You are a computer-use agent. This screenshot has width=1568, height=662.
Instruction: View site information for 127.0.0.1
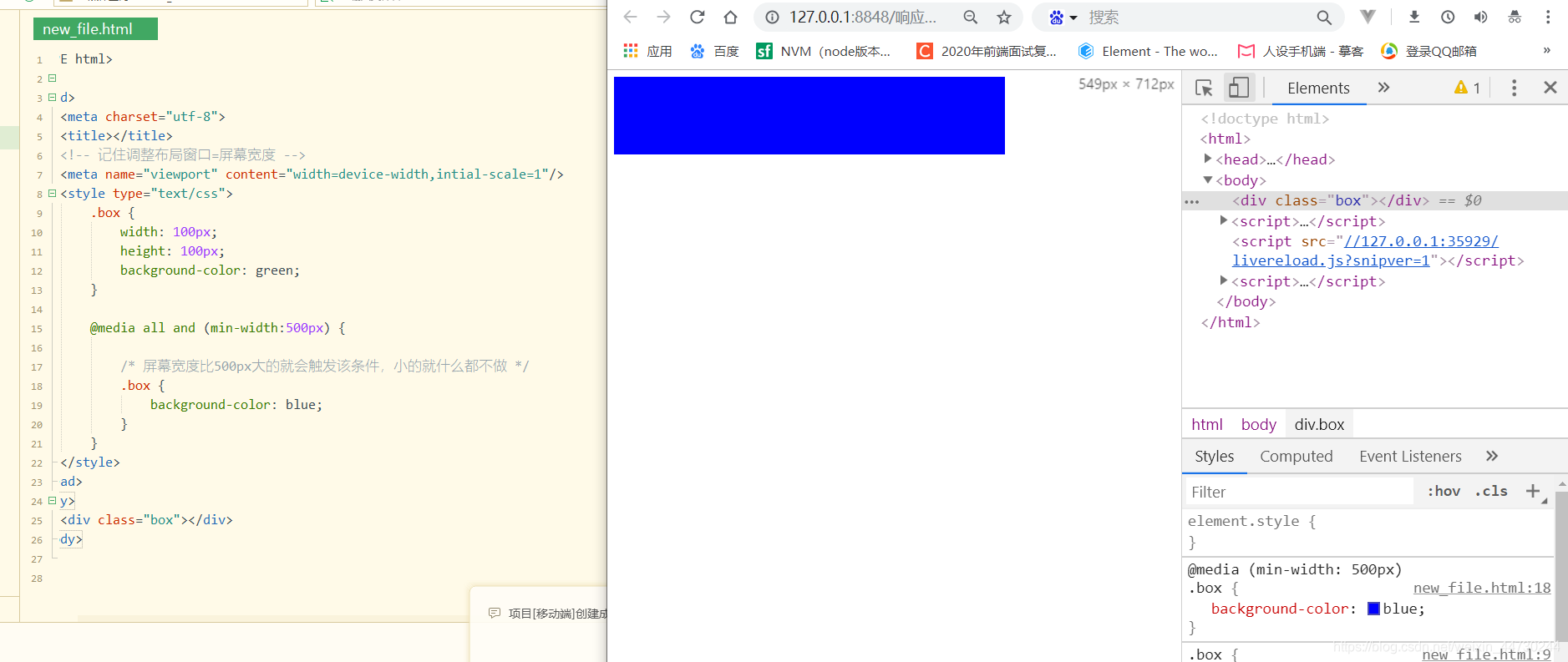(773, 17)
